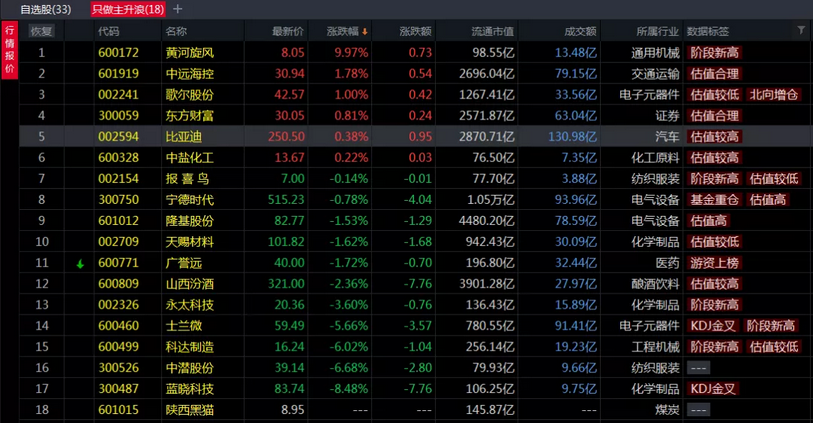Open the 比亚迪 stock name

183,136
